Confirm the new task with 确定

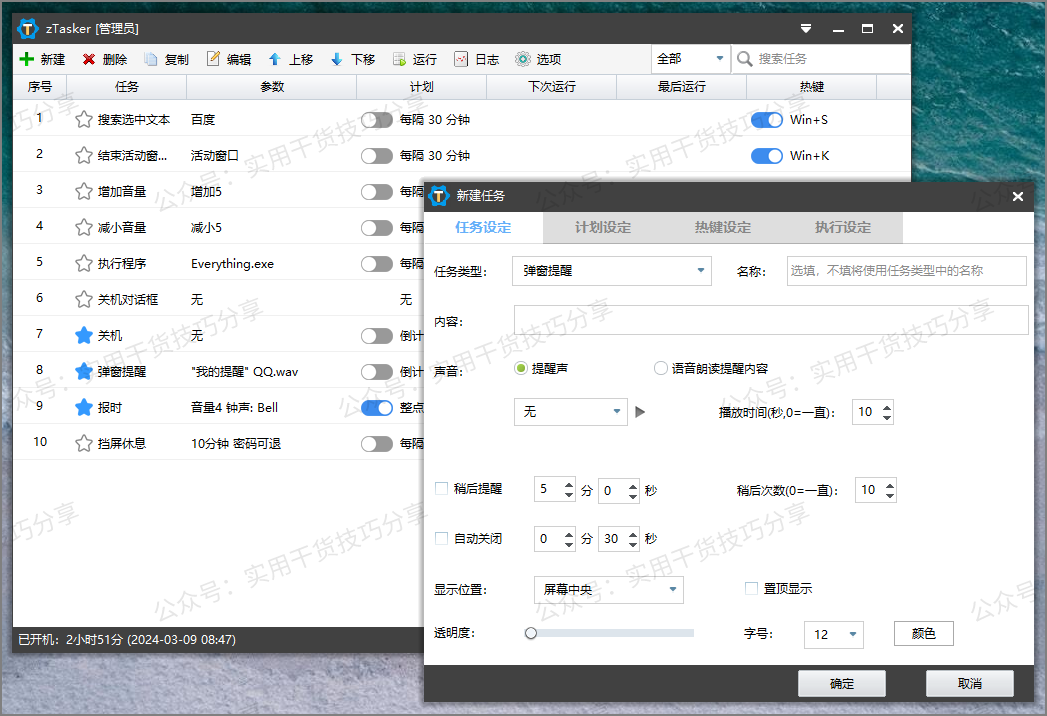click(841, 683)
